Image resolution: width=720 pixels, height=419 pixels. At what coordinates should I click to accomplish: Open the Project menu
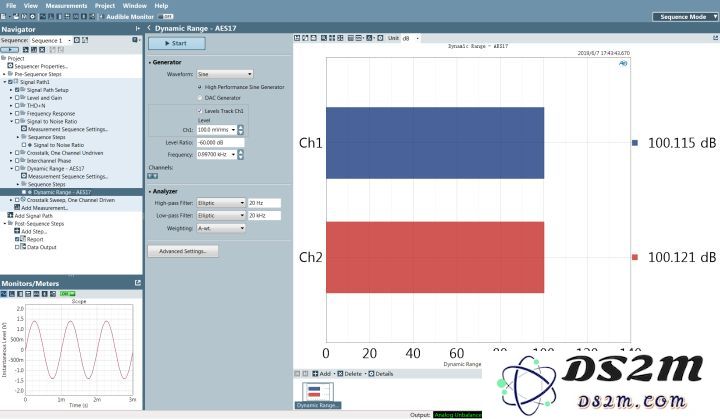[105, 6]
